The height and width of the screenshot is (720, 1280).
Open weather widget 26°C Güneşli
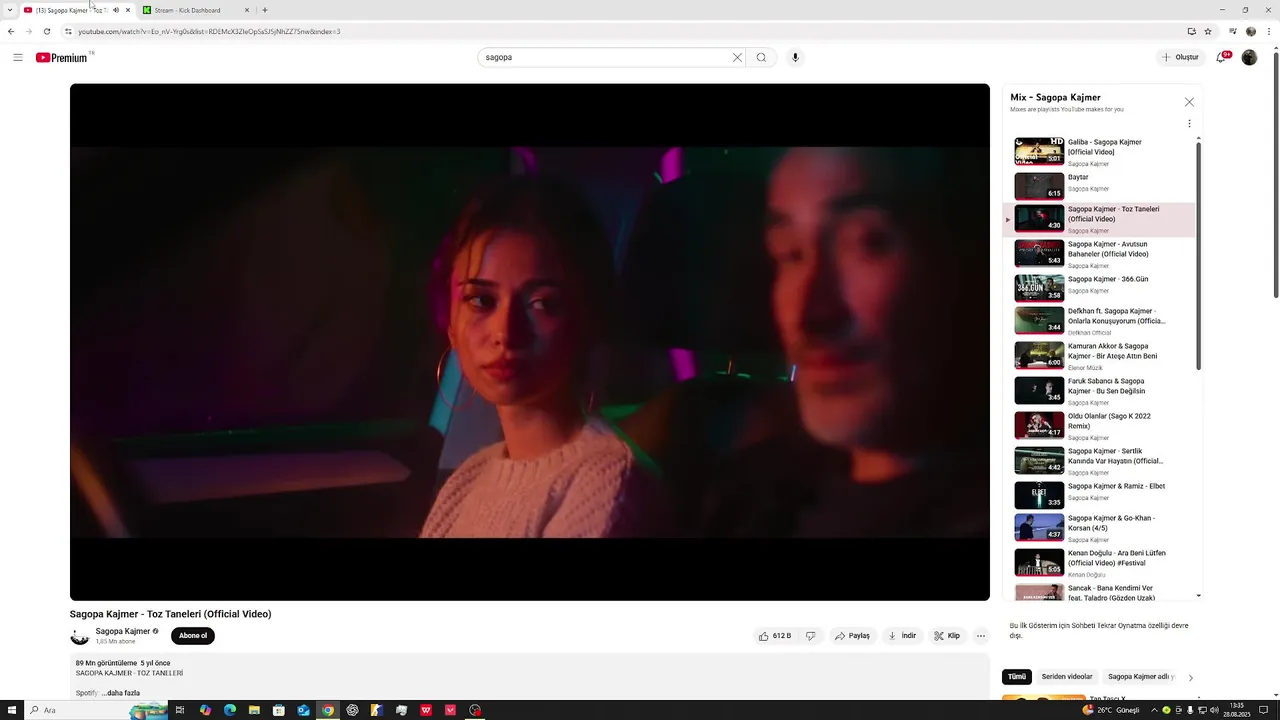(1110, 710)
